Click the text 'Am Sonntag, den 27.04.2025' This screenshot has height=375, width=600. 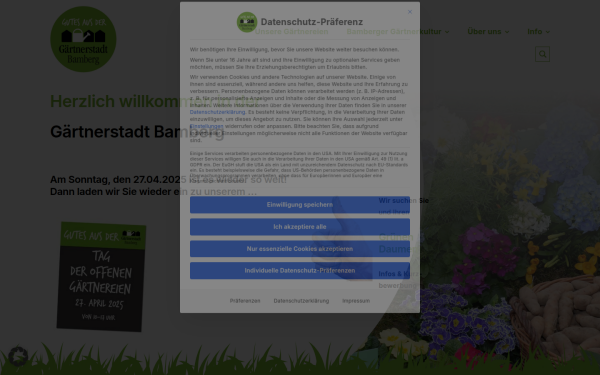118,179
